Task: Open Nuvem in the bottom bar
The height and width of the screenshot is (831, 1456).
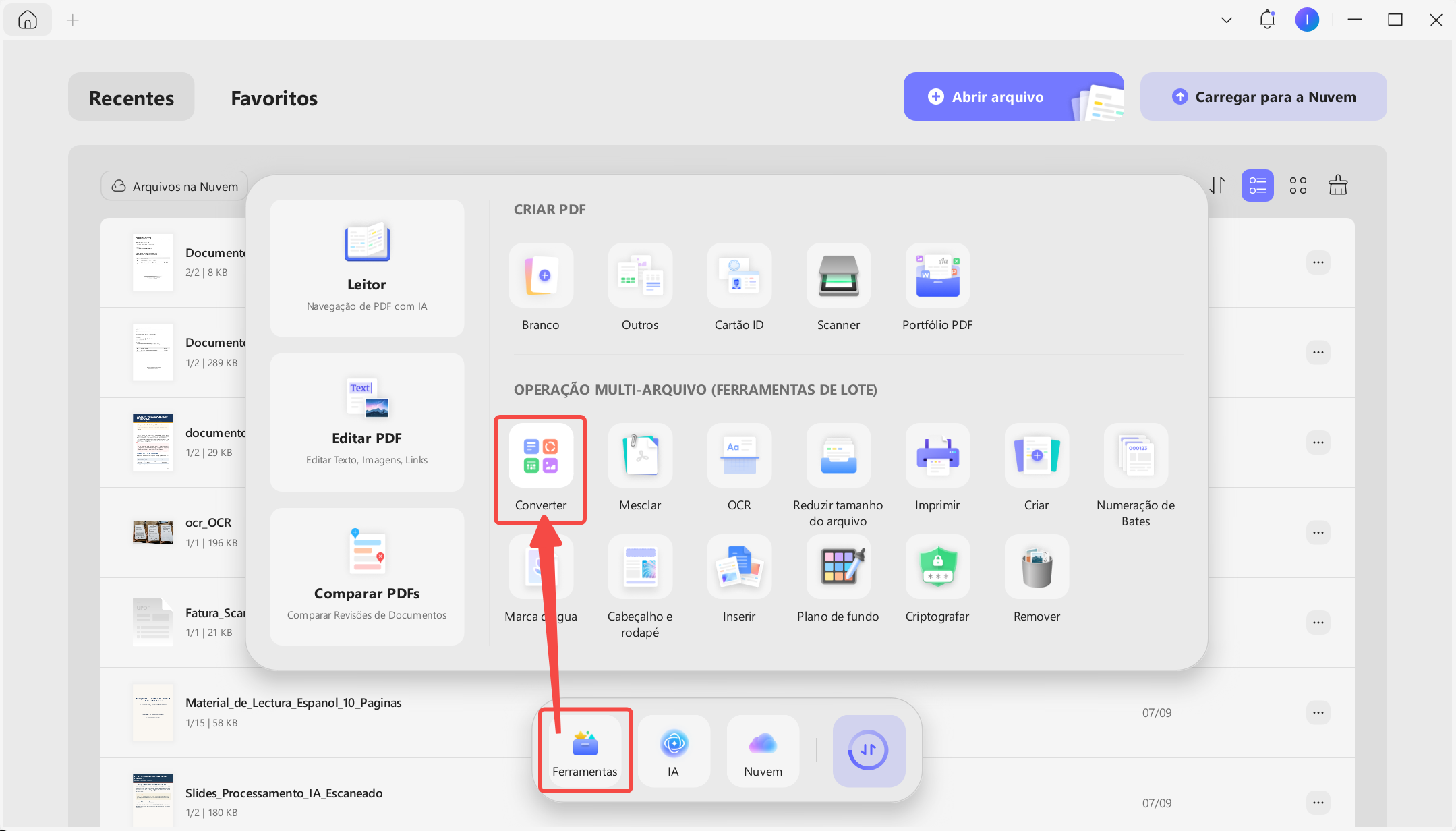Action: [763, 751]
